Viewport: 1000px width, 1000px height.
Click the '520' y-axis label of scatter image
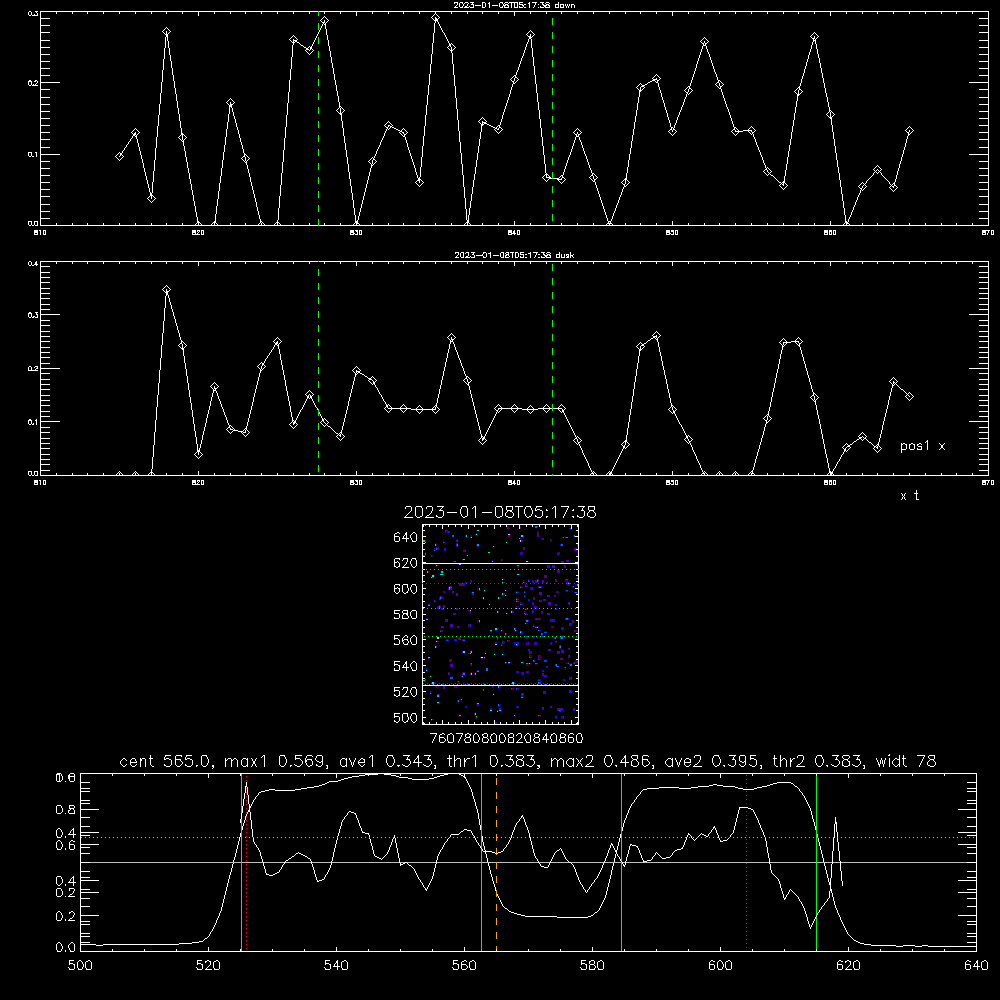coord(406,692)
